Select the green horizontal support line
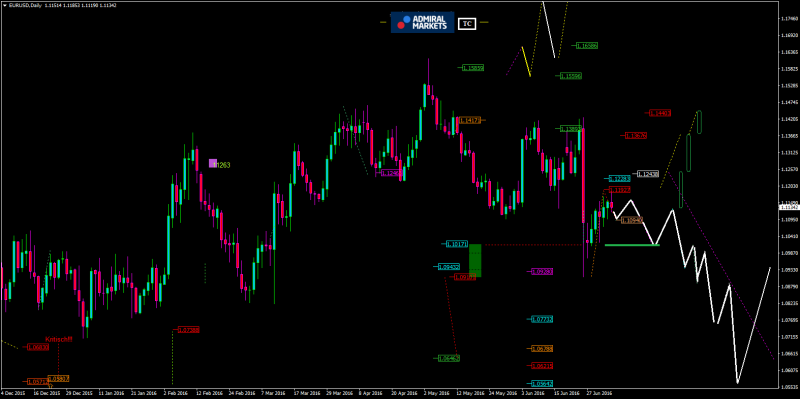This screenshot has width=800, height=399. point(632,245)
